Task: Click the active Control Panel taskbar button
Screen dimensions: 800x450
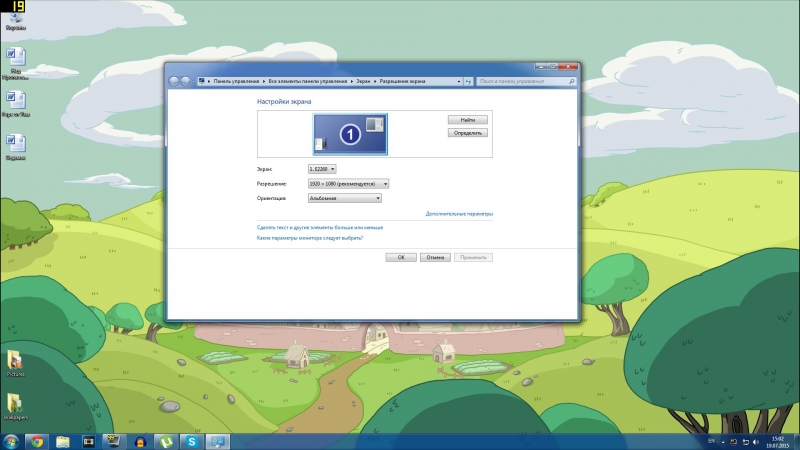Action: (217, 442)
